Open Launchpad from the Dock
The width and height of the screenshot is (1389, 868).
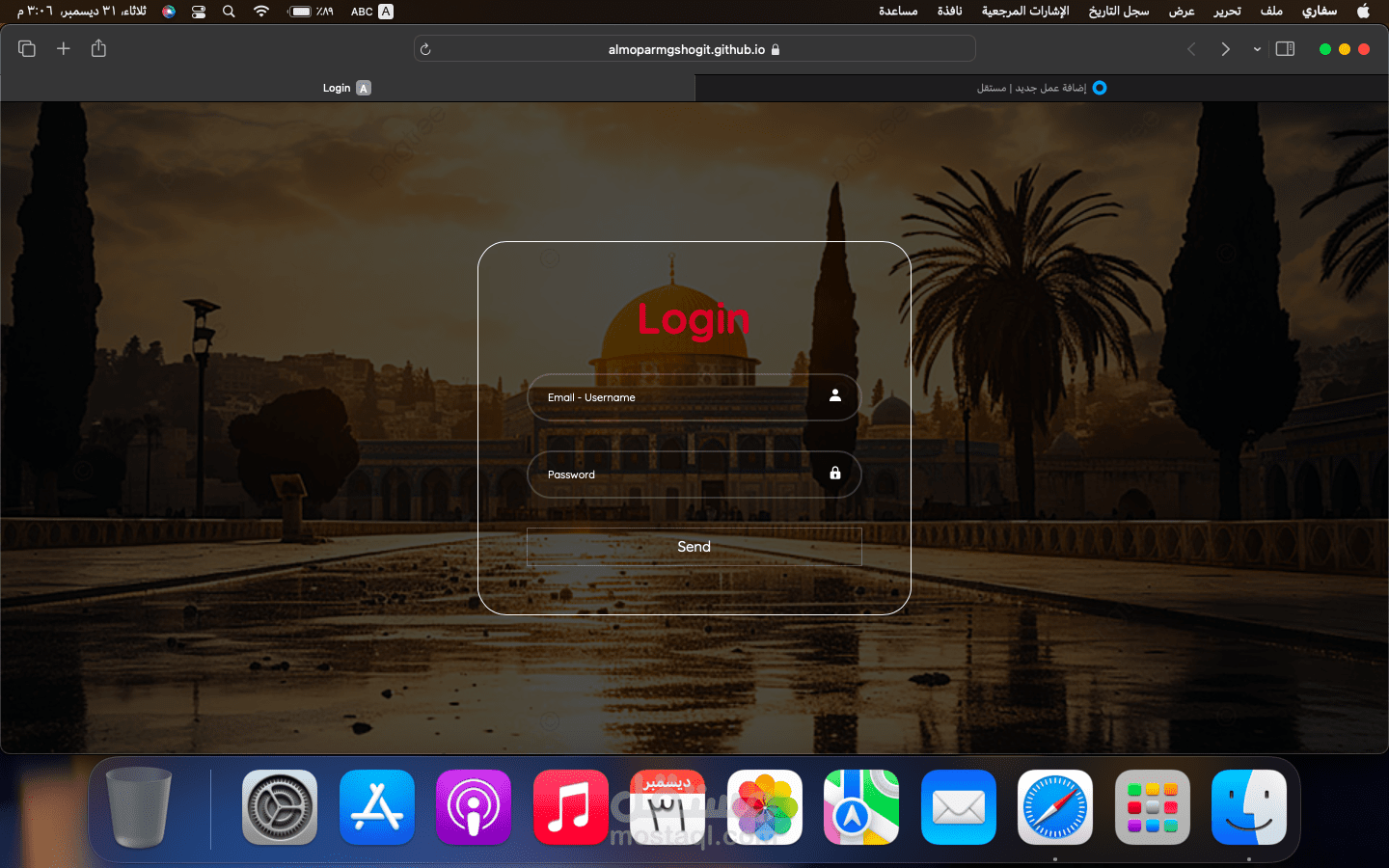(1152, 807)
